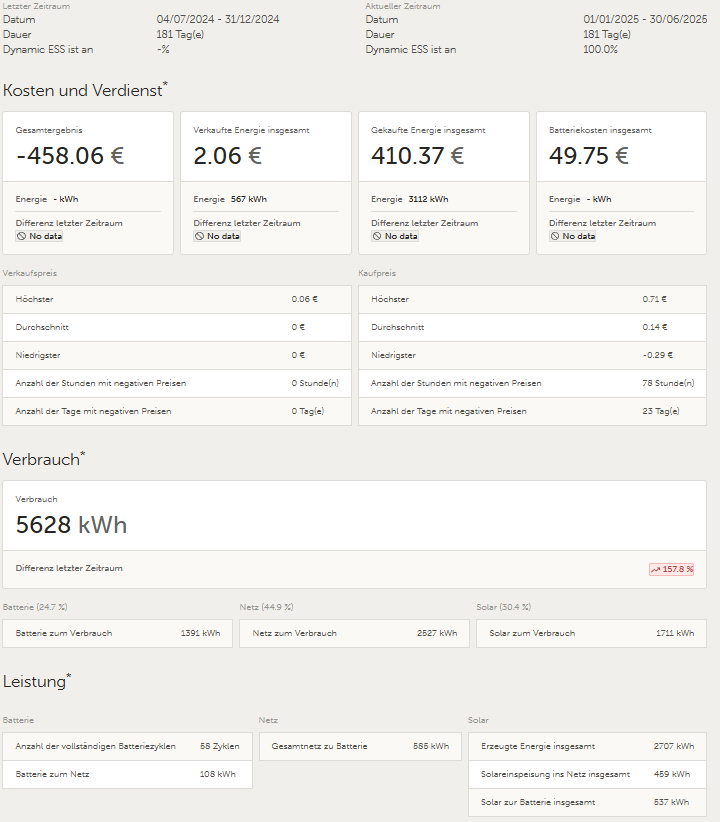
Task: Click the last period date 04/07/2024 - 31/12/2024
Action: pyautogui.click(x=218, y=19)
